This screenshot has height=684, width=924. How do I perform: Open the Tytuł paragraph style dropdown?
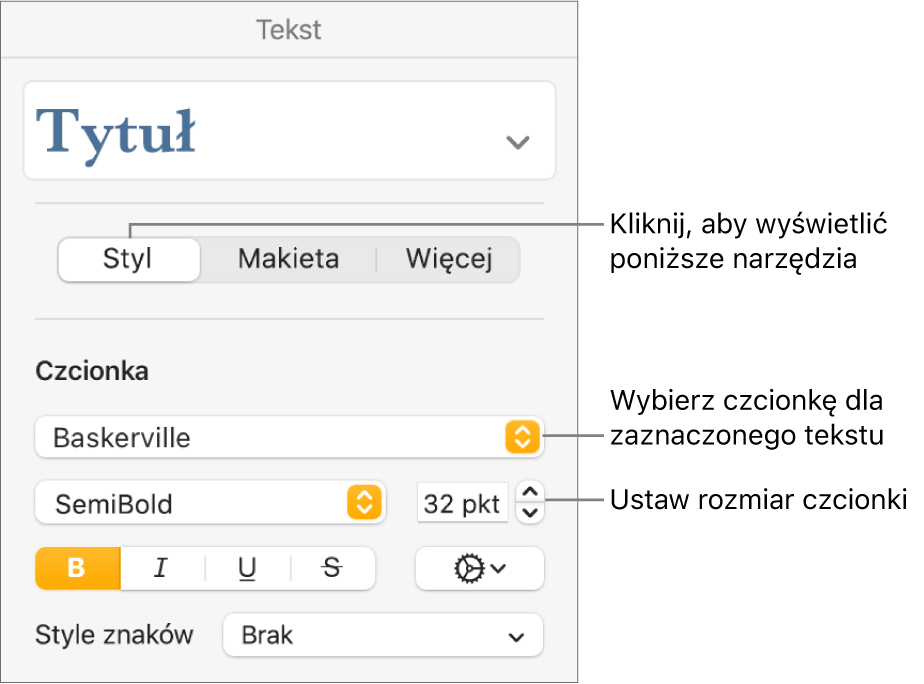click(x=289, y=130)
